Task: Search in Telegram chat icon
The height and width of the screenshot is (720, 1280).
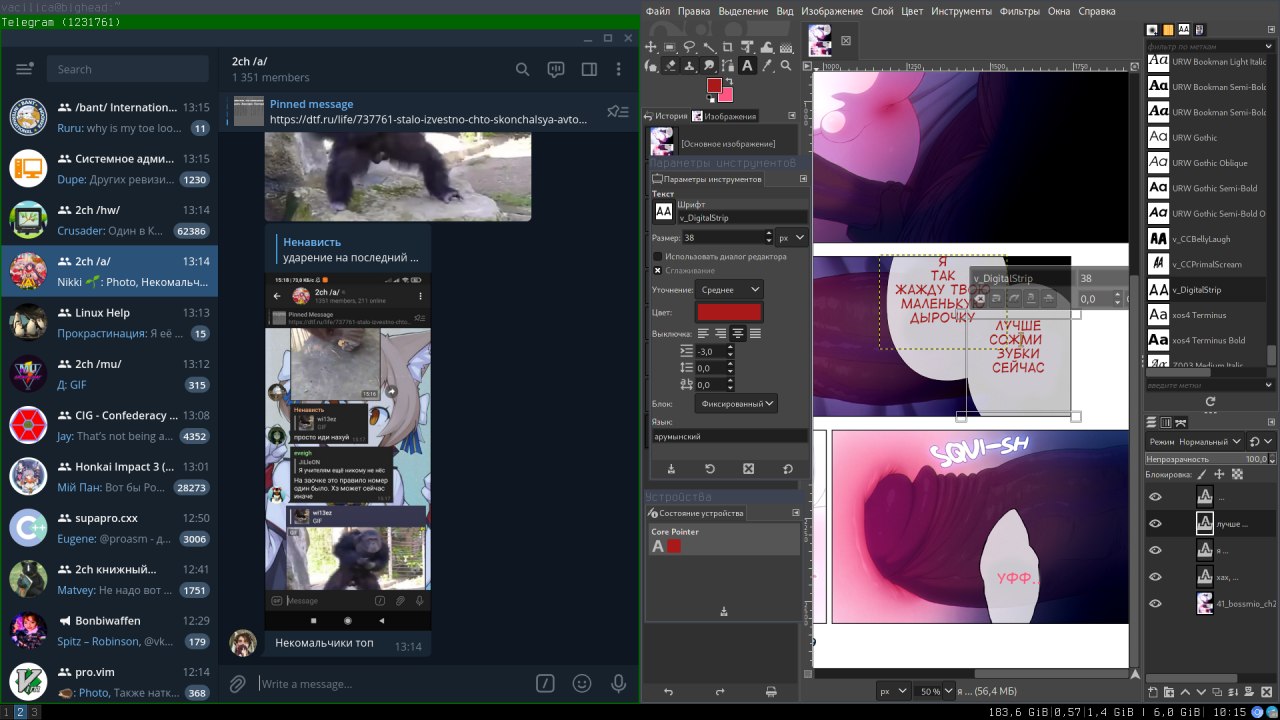Action: coord(522,69)
